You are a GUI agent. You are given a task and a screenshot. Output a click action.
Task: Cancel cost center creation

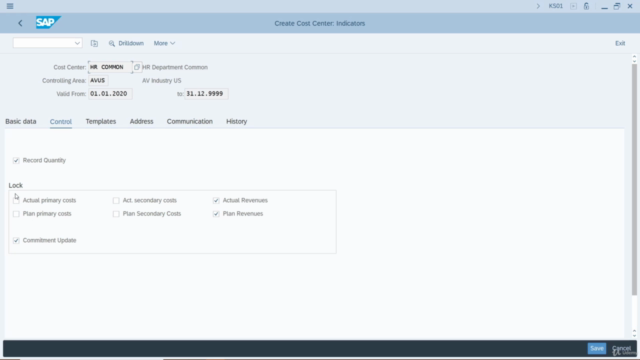click(621, 349)
